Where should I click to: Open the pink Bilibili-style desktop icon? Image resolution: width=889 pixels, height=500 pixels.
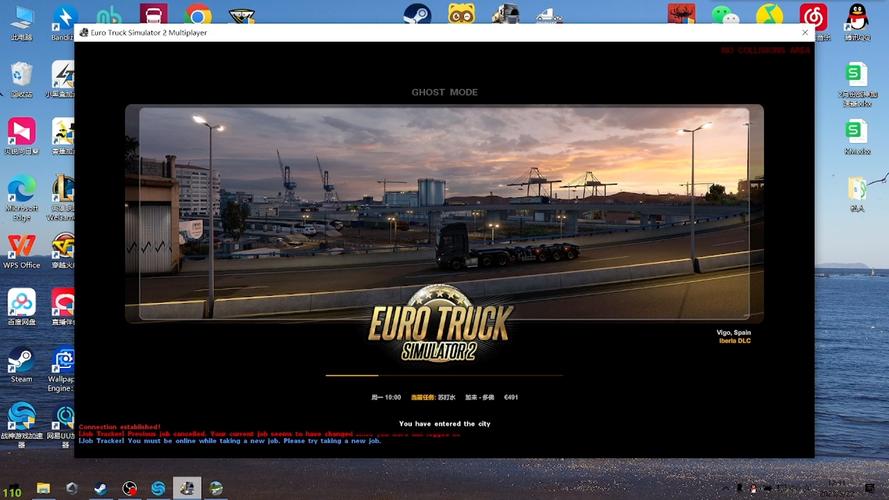(x=22, y=136)
